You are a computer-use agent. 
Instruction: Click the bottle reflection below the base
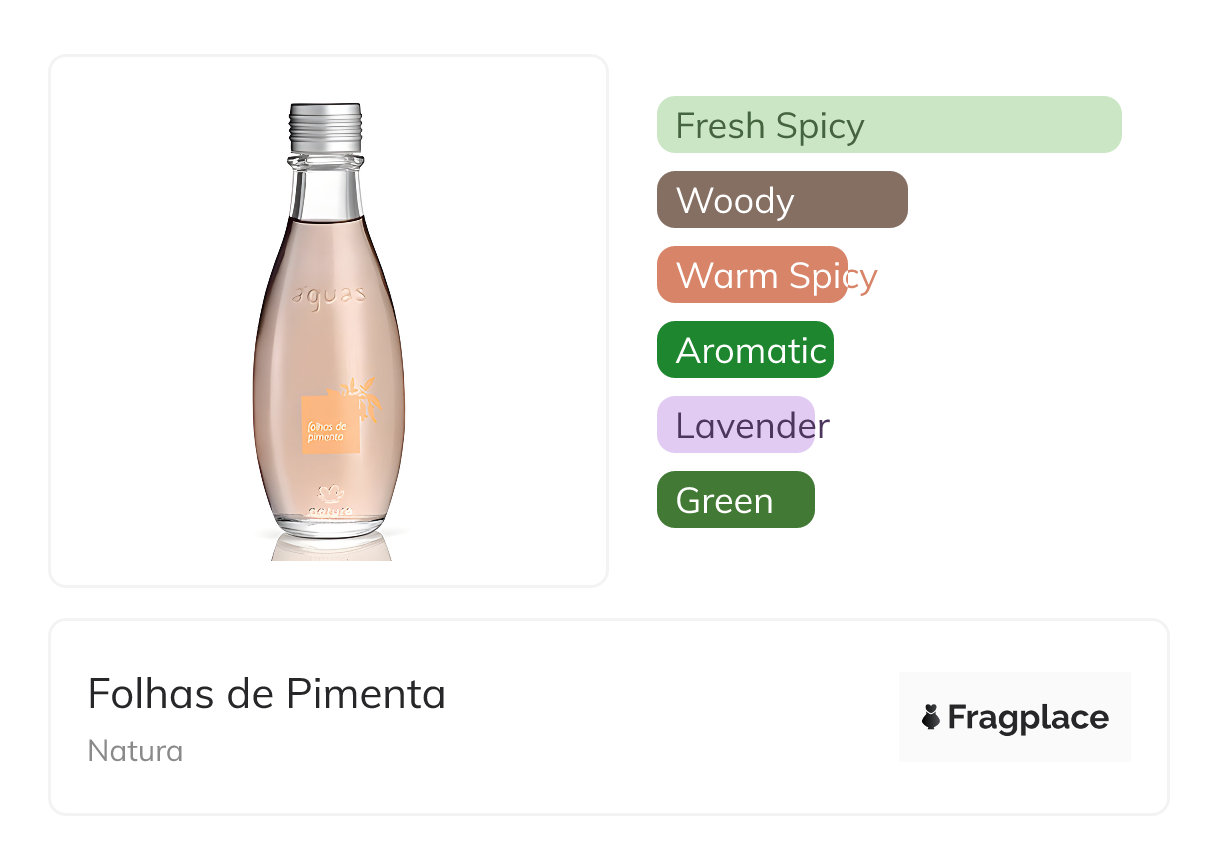pyautogui.click(x=330, y=548)
